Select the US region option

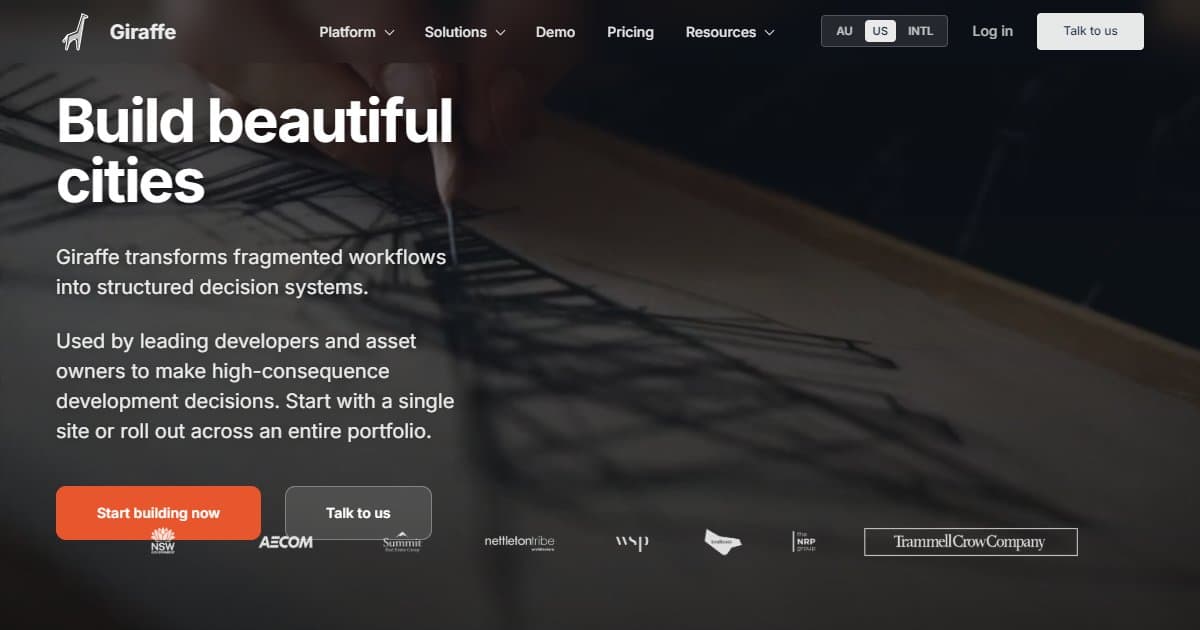[880, 31]
